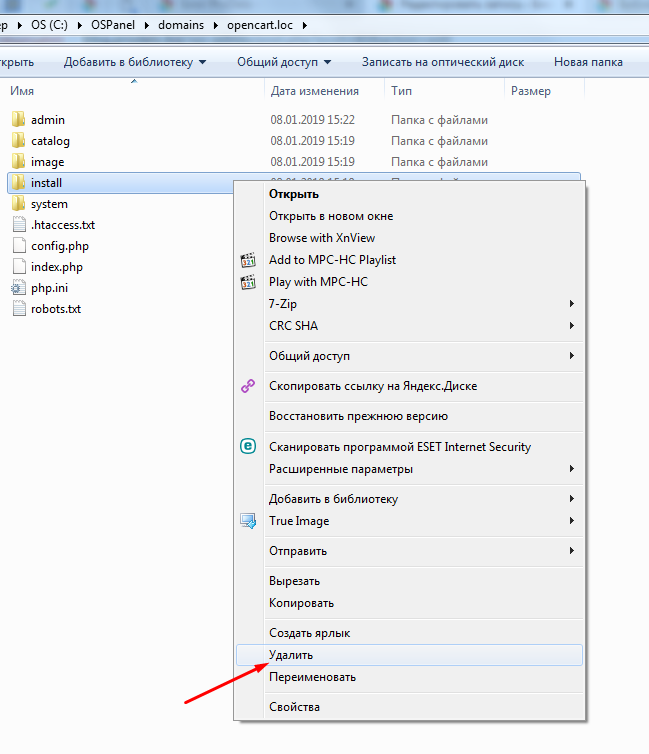Viewport: 649px width, 754px height.
Task: Open Свойства from the context menu
Action: point(294,707)
